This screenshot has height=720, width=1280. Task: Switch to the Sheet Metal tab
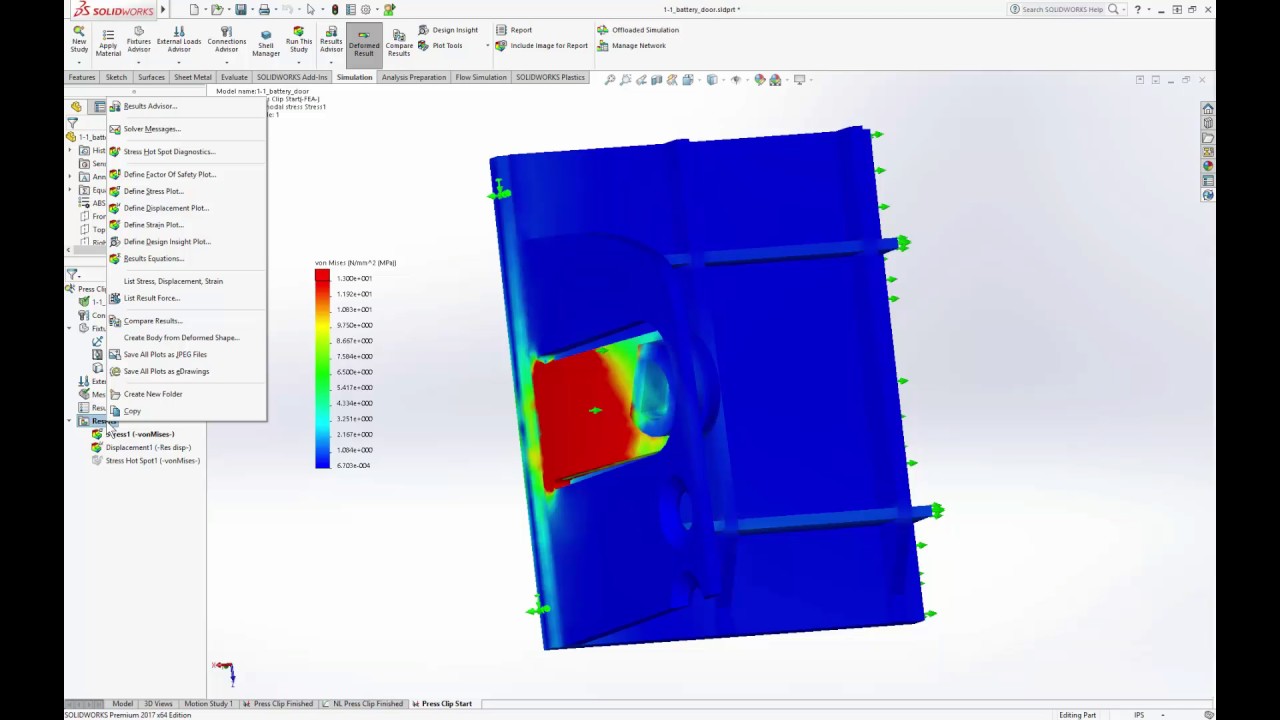coord(193,77)
